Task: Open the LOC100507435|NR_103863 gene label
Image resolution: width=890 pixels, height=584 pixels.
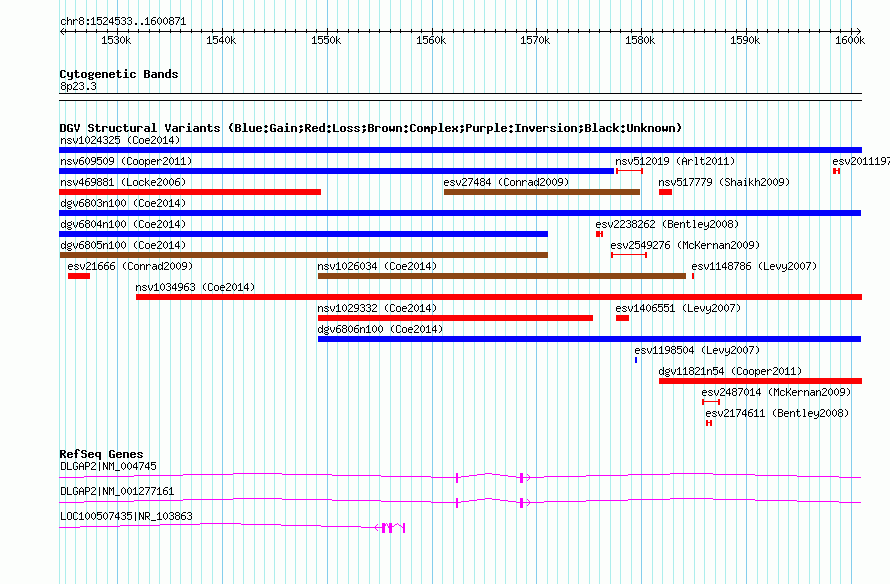Action: click(x=126, y=516)
